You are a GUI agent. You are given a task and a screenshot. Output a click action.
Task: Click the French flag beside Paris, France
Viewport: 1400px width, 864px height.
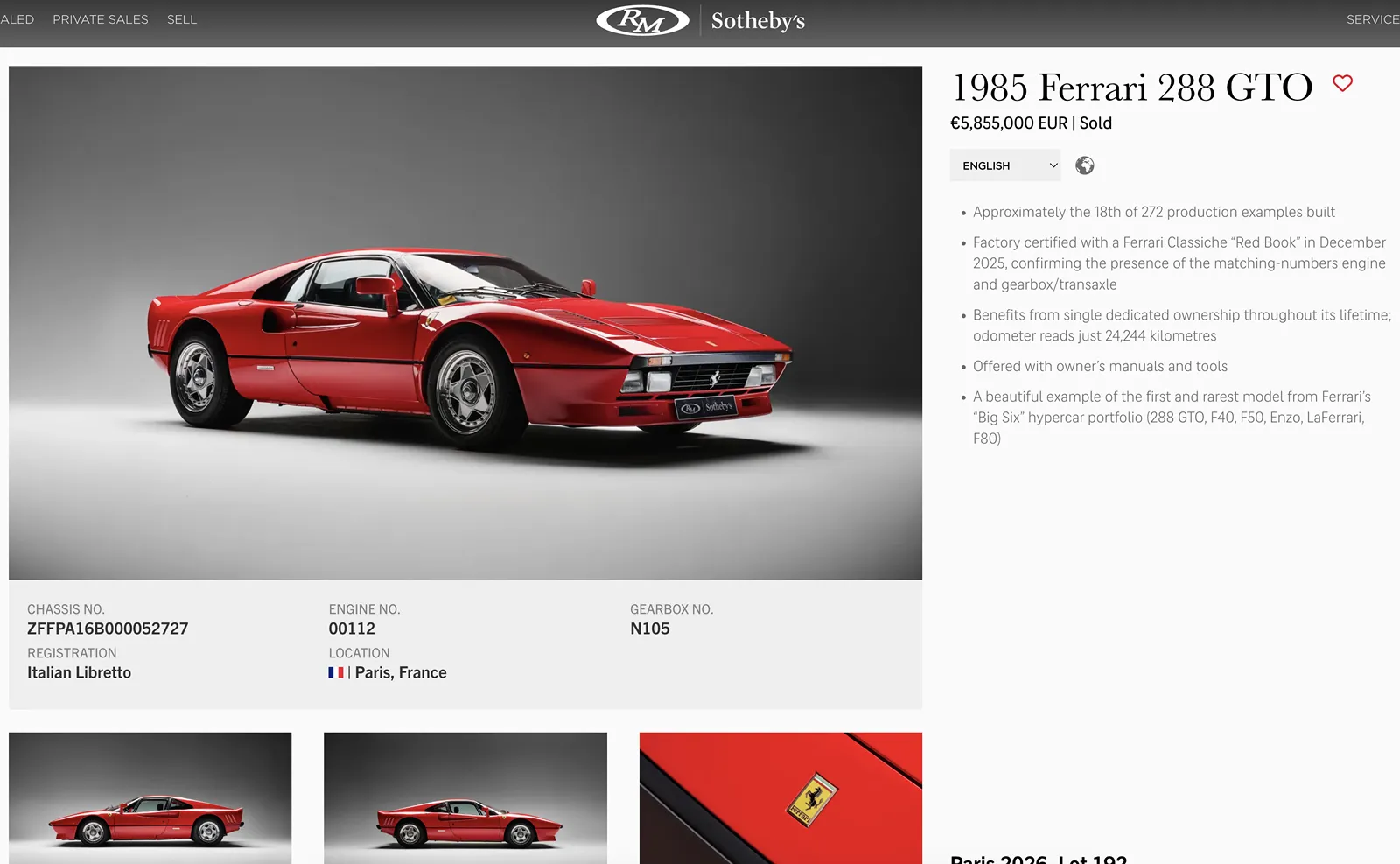(336, 672)
